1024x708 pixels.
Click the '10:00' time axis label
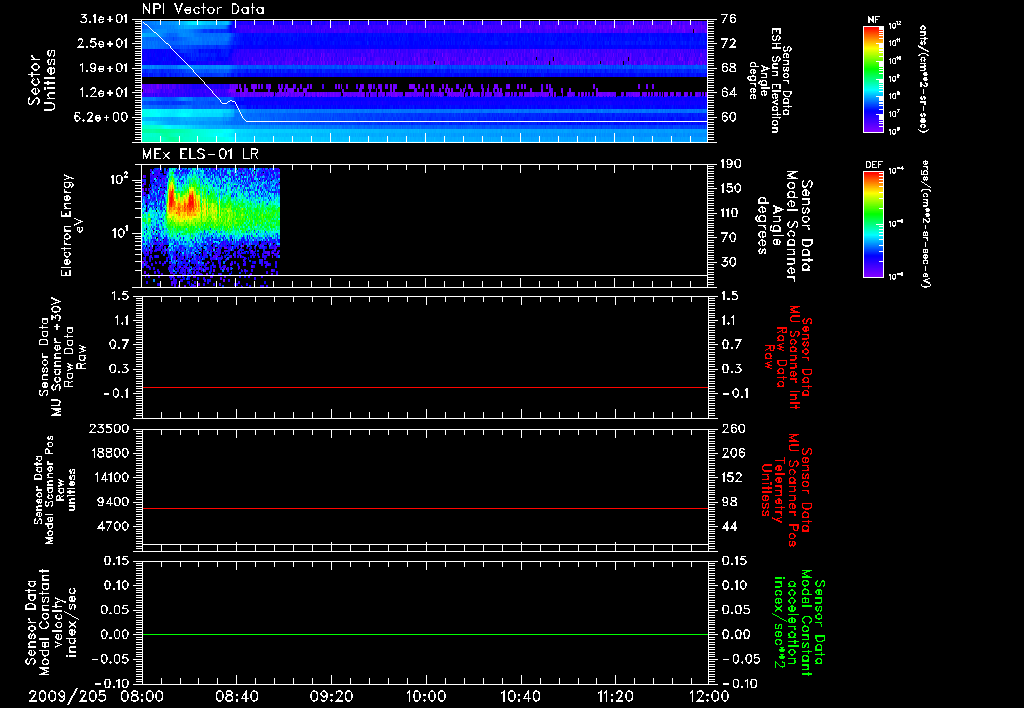pos(426,696)
